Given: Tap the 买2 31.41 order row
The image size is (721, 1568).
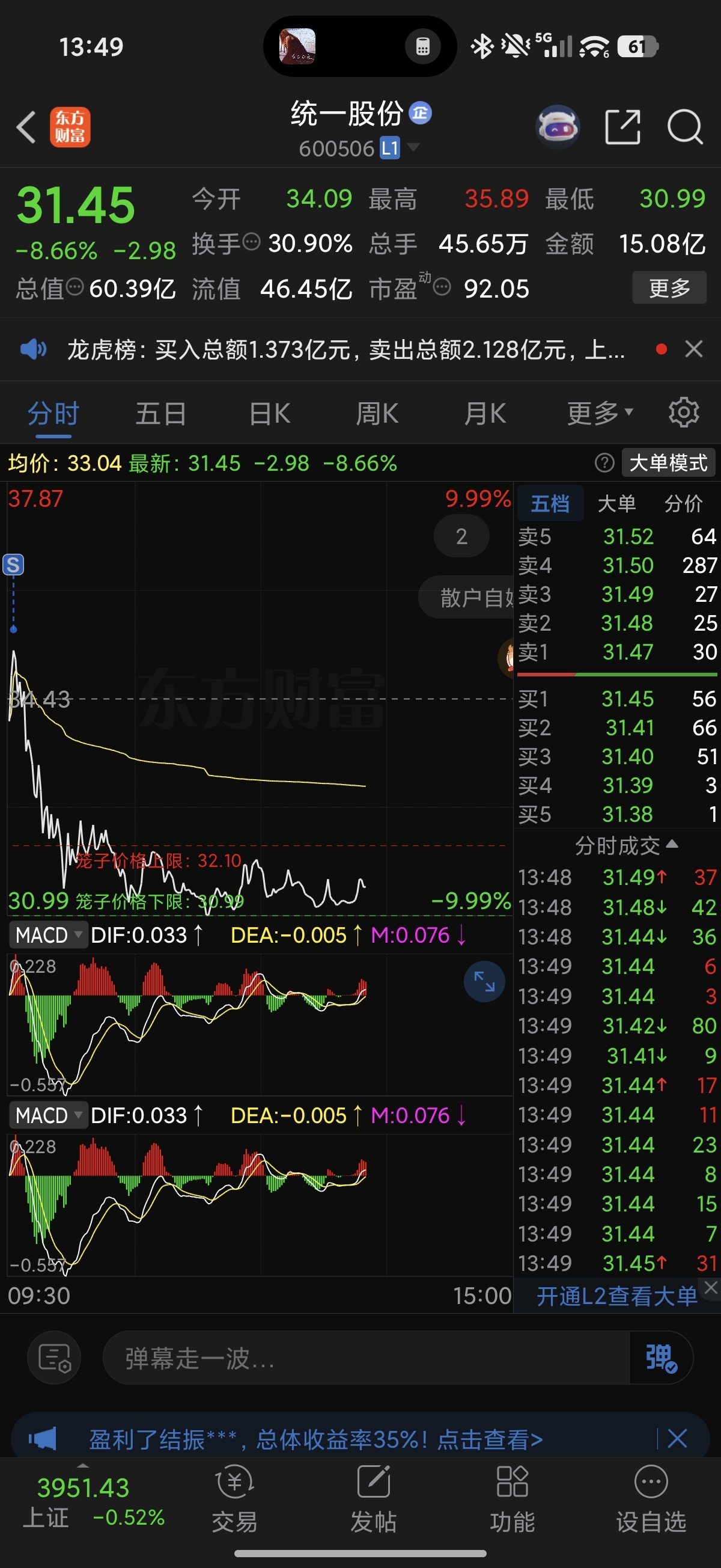Looking at the screenshot, I should (x=617, y=727).
